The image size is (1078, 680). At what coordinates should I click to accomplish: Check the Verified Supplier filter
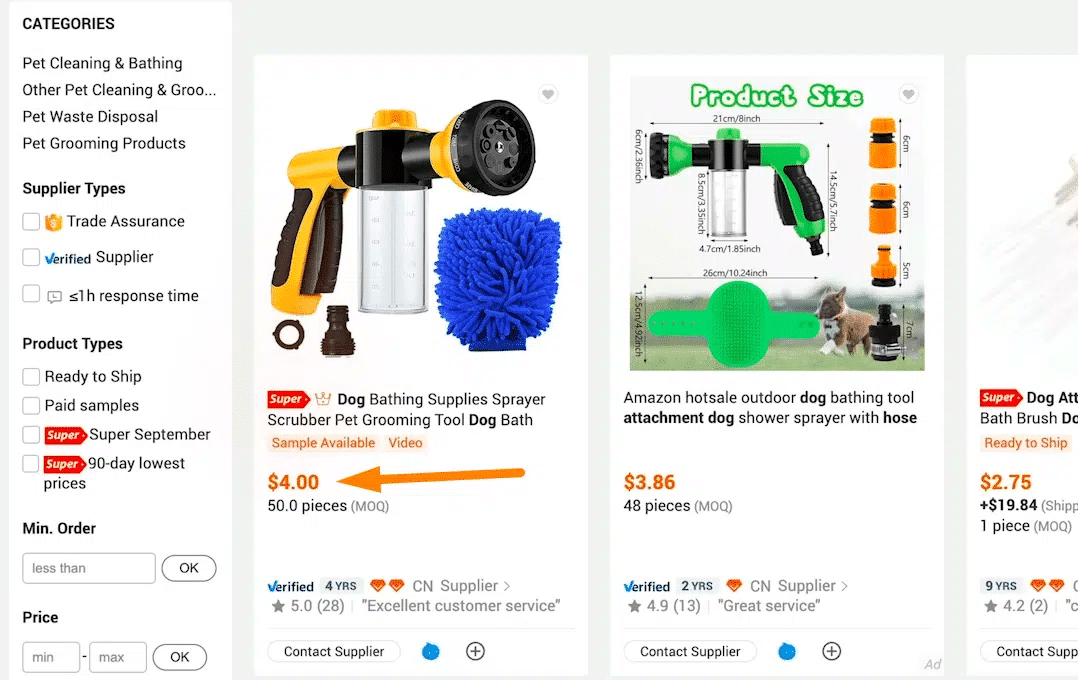[31, 257]
